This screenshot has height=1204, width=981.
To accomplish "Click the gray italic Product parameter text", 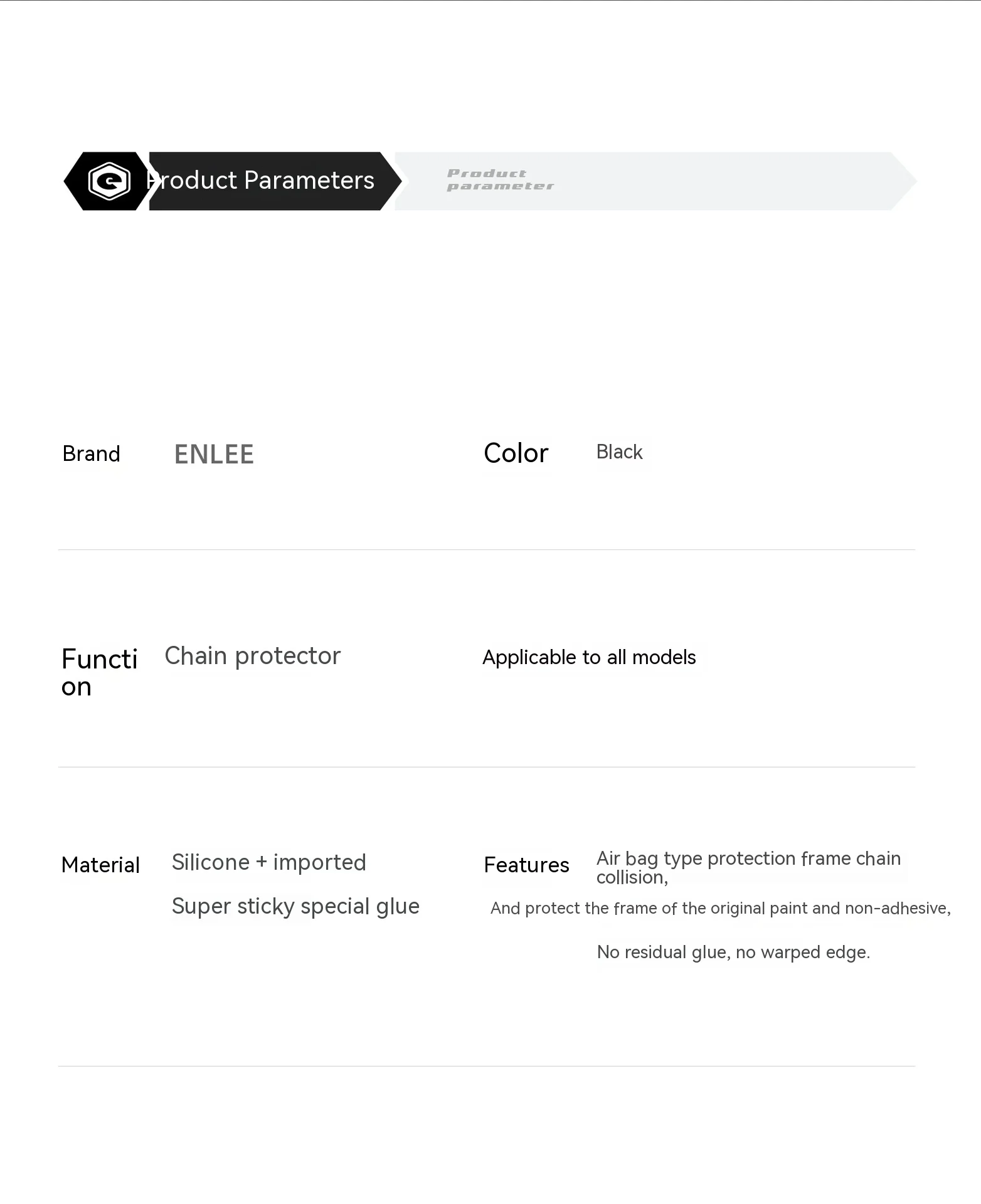I will click(x=500, y=180).
